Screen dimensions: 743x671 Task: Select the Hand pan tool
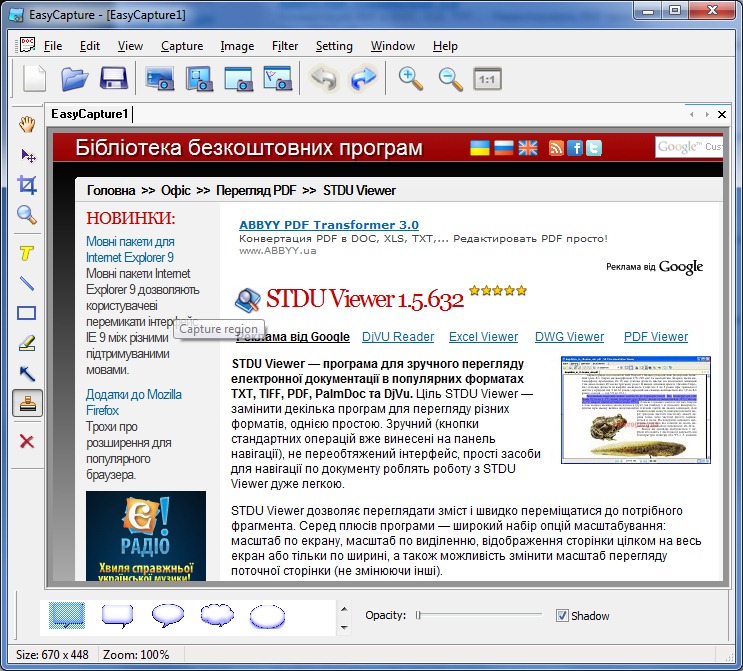(27, 124)
